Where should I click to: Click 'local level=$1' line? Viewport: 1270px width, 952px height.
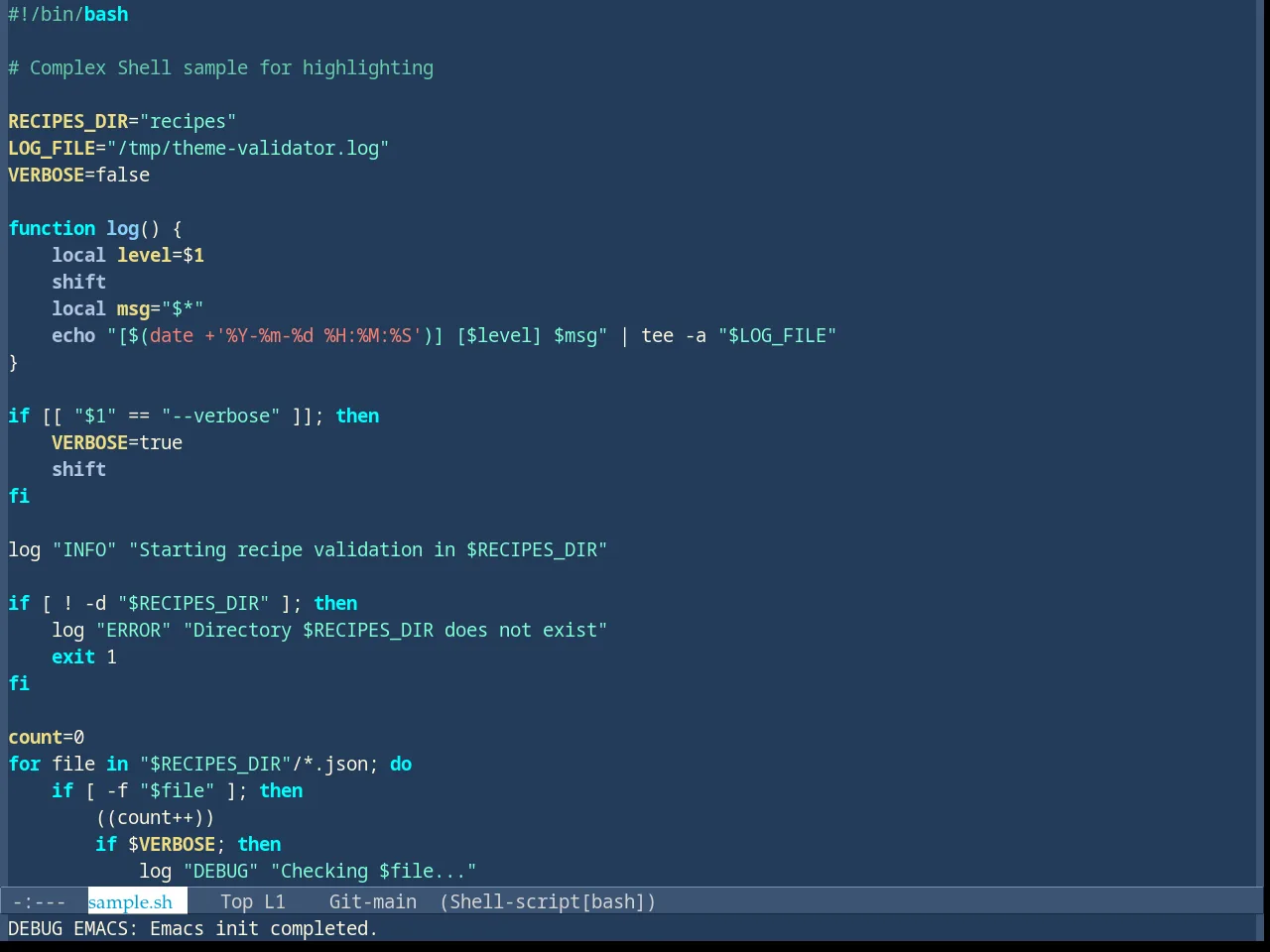click(x=128, y=255)
